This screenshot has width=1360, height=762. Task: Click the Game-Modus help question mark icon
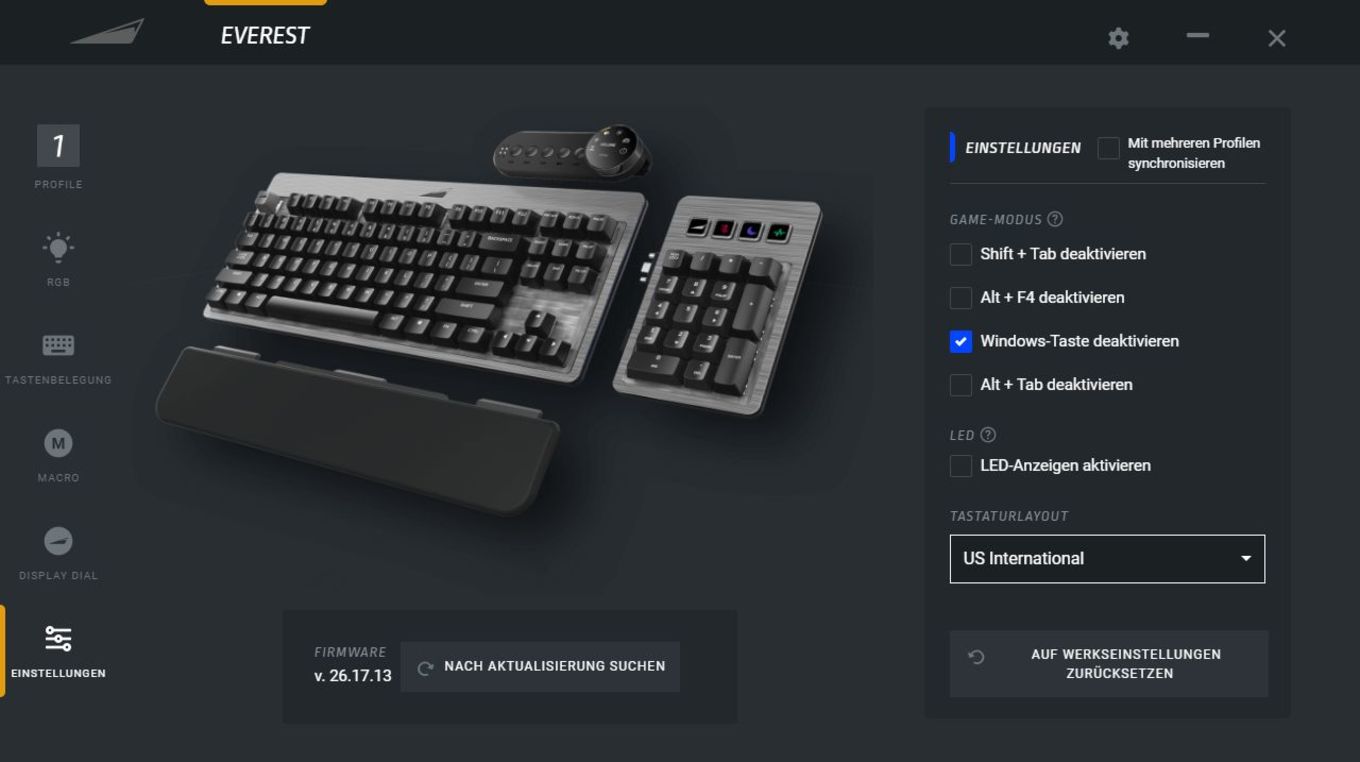click(1055, 219)
